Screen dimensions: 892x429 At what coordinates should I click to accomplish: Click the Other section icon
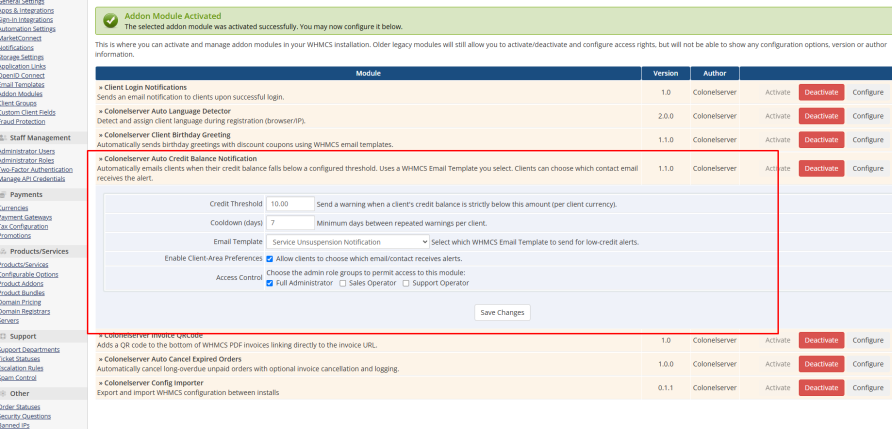pyautogui.click(x=3, y=393)
